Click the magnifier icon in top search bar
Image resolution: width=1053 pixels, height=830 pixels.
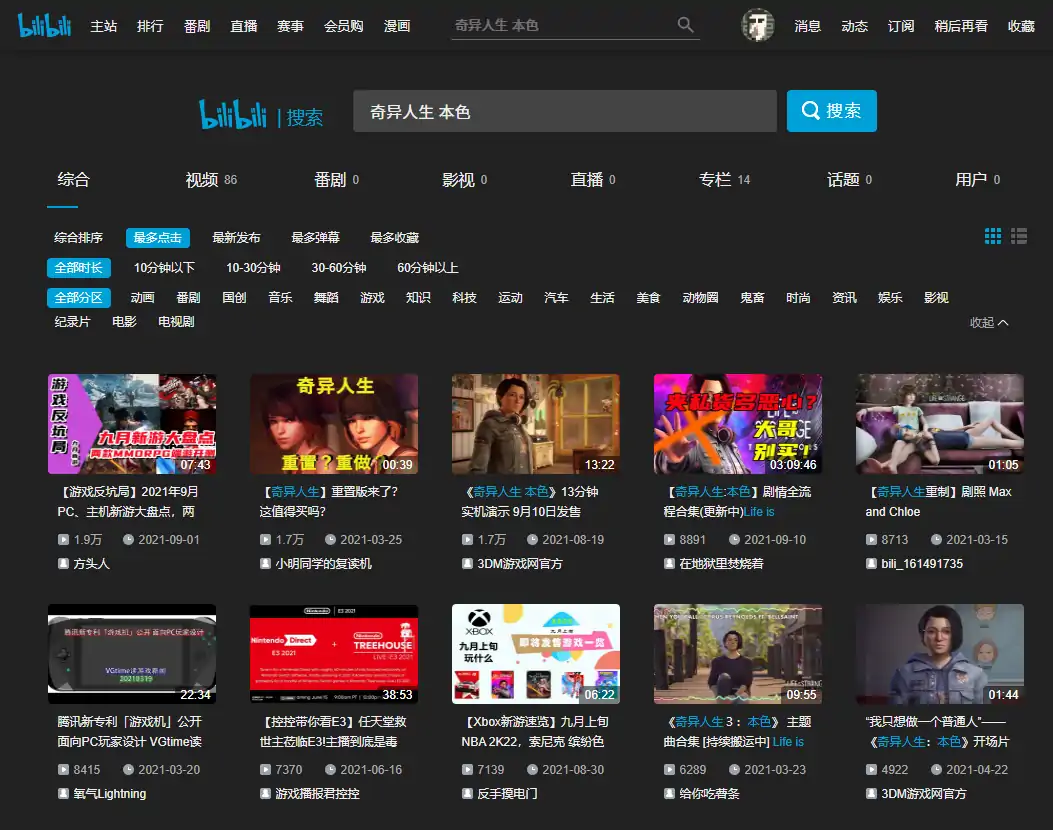685,25
